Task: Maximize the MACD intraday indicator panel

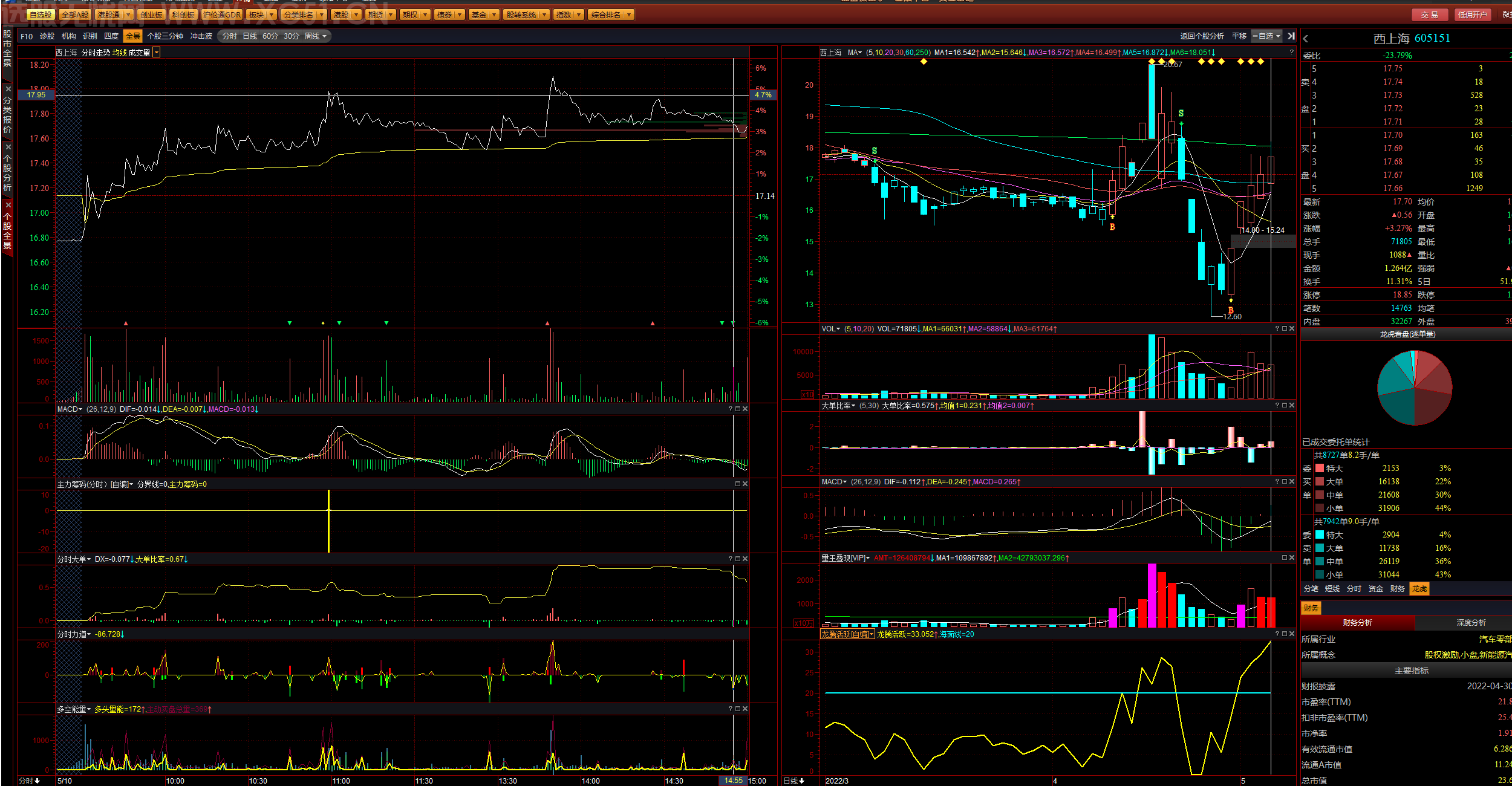Action: (738, 409)
